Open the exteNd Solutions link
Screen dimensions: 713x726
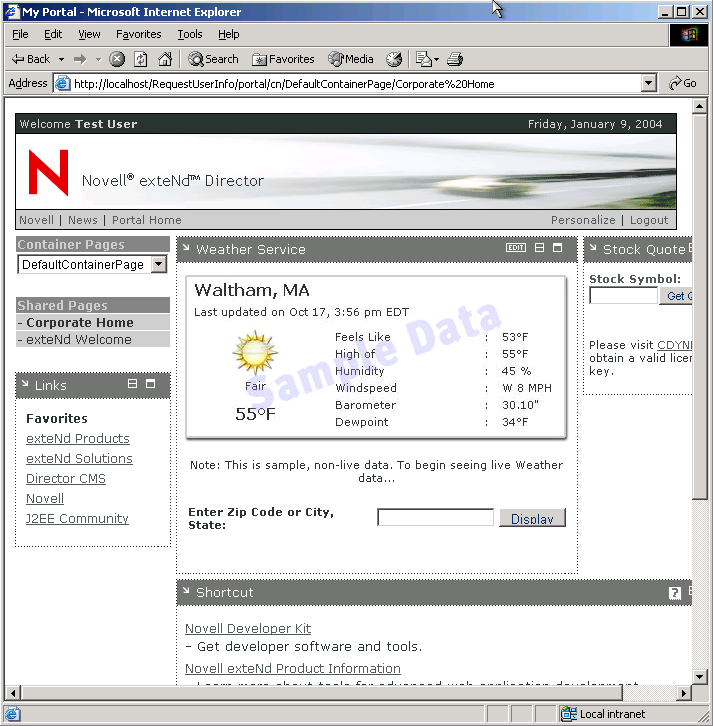pos(79,458)
